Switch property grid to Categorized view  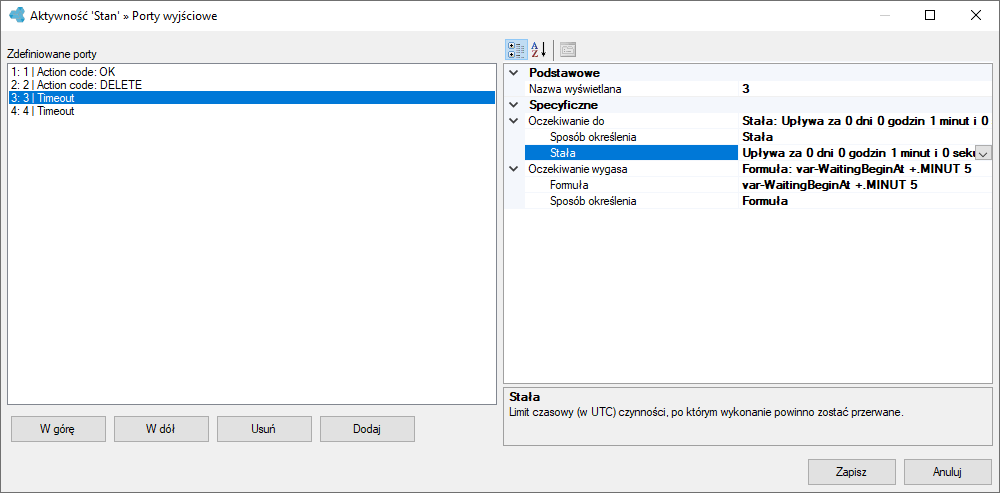click(x=515, y=49)
